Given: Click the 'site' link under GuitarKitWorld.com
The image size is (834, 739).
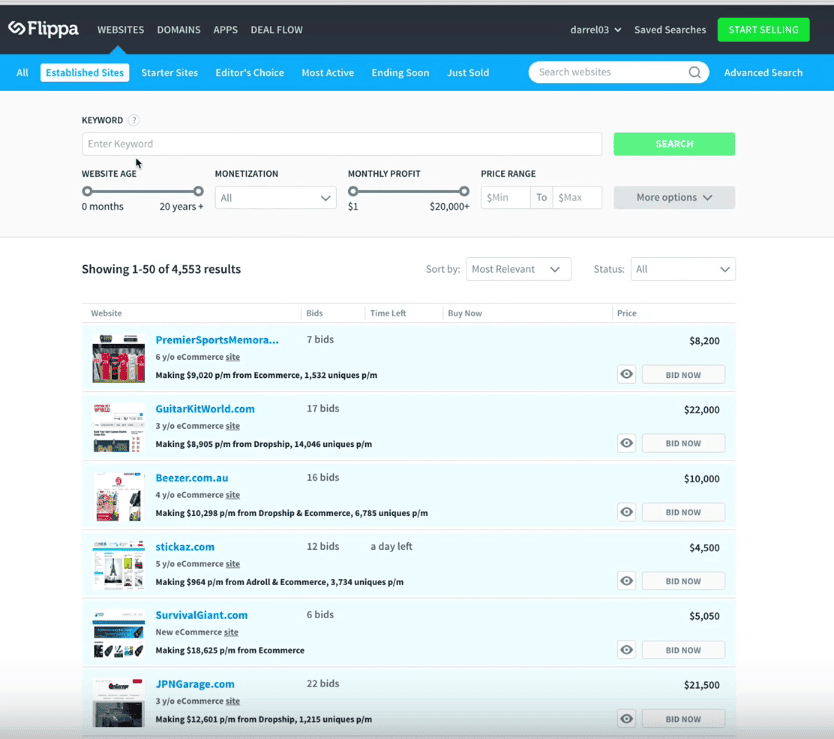Looking at the screenshot, I should 232,426.
